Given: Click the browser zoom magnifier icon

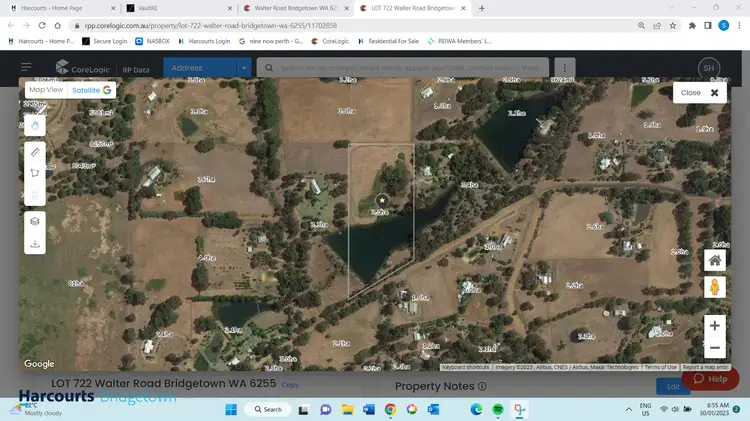Looking at the screenshot, I should [641, 25].
